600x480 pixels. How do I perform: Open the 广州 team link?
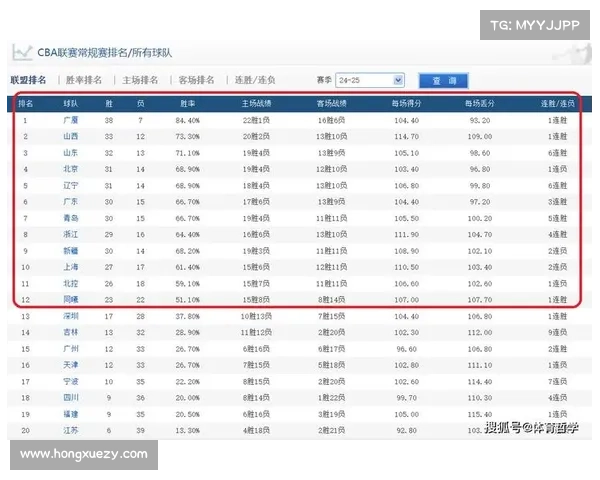(x=71, y=349)
